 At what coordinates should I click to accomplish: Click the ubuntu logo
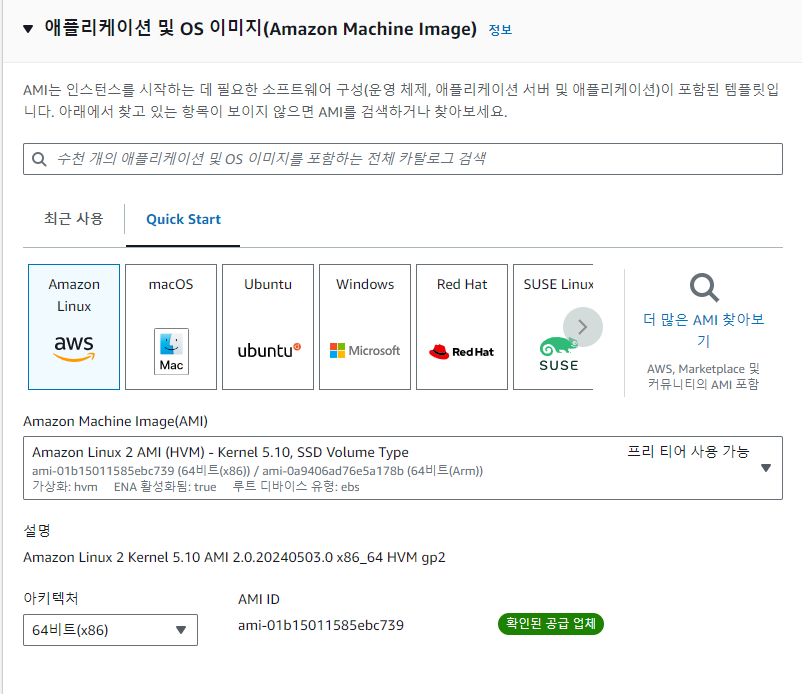(269, 351)
